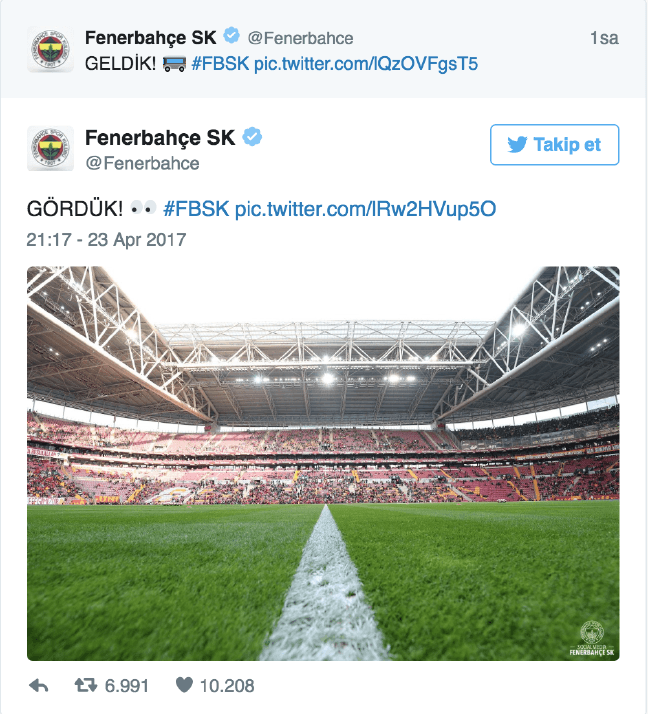The image size is (648, 714).
Task: Open pic.twitter.com/lQzOVFgsT5 link
Action: (x=366, y=64)
